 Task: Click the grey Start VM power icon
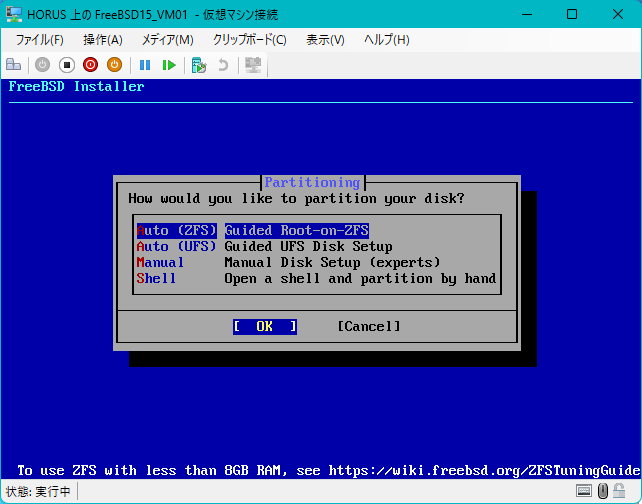click(42, 65)
